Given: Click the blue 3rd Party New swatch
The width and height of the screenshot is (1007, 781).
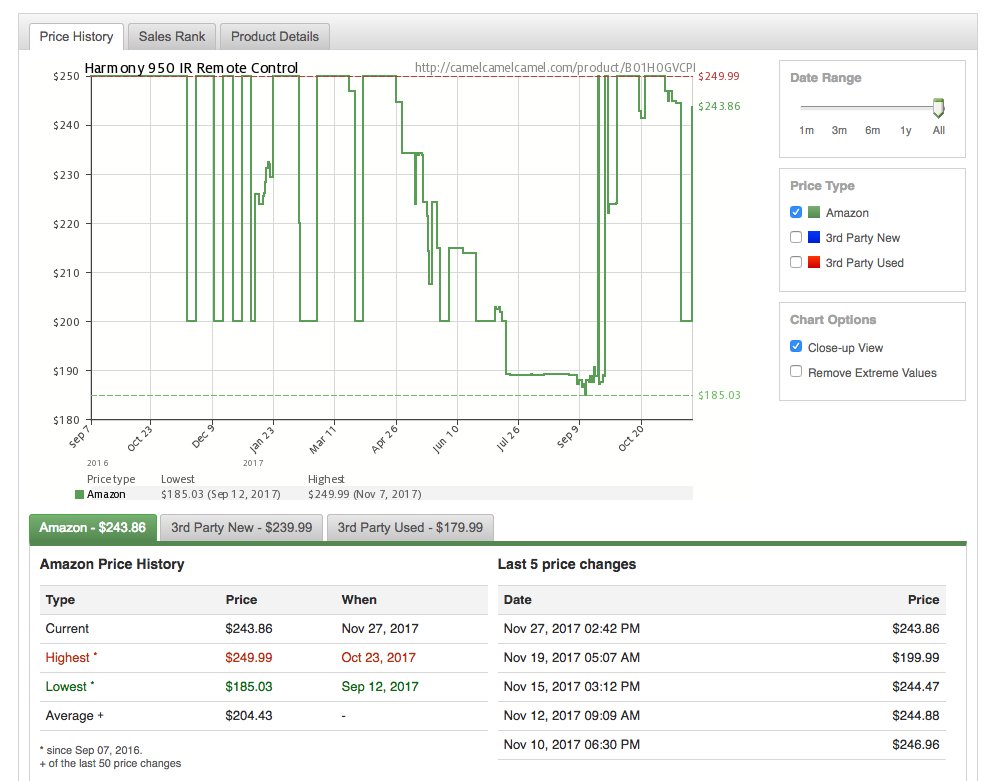Looking at the screenshot, I should click(814, 237).
